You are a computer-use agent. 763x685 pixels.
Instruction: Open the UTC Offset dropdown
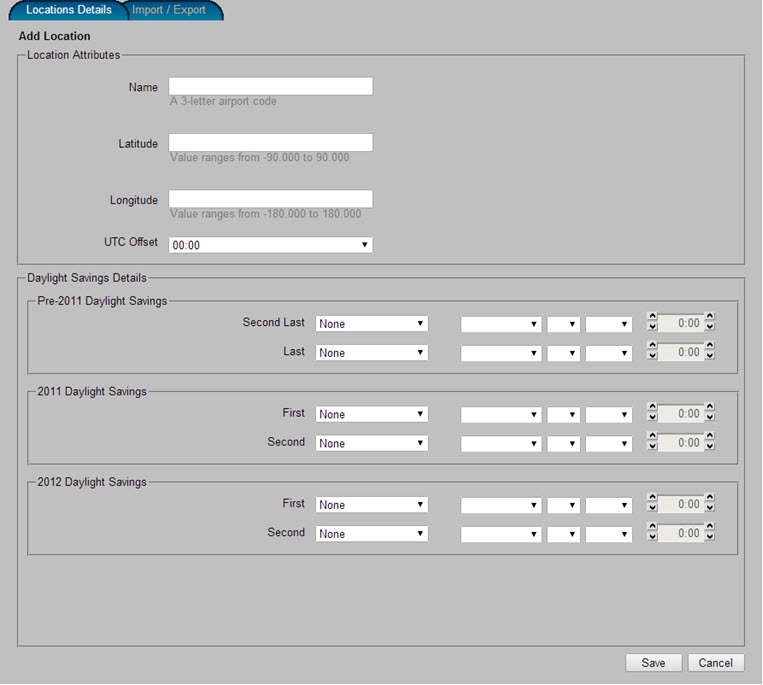tap(271, 245)
